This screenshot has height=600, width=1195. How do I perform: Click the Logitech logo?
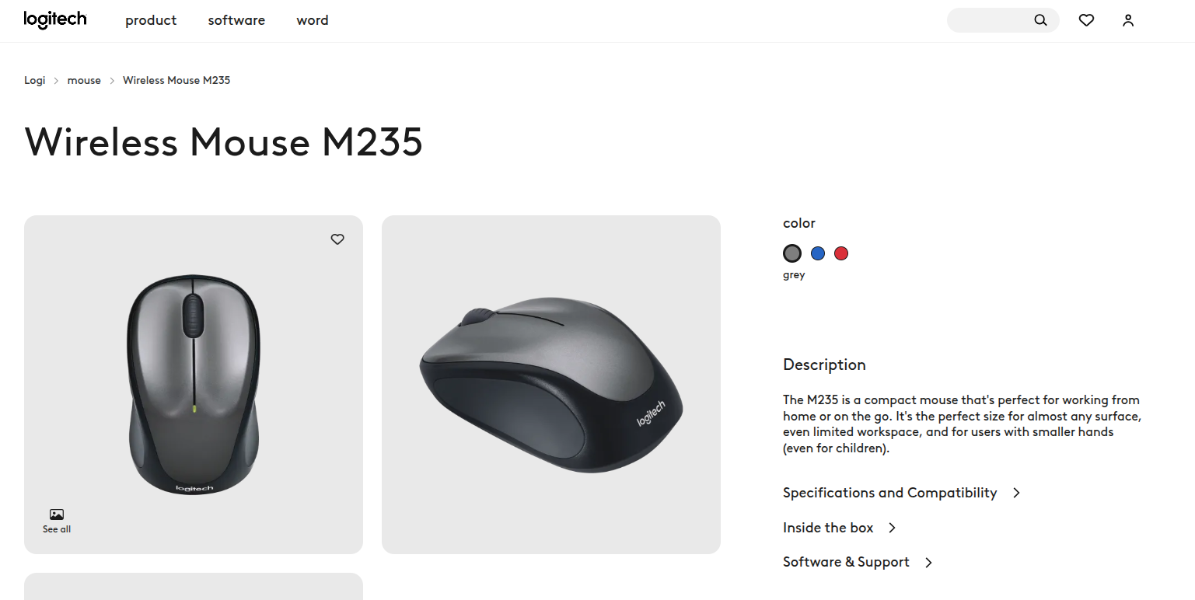click(x=55, y=20)
